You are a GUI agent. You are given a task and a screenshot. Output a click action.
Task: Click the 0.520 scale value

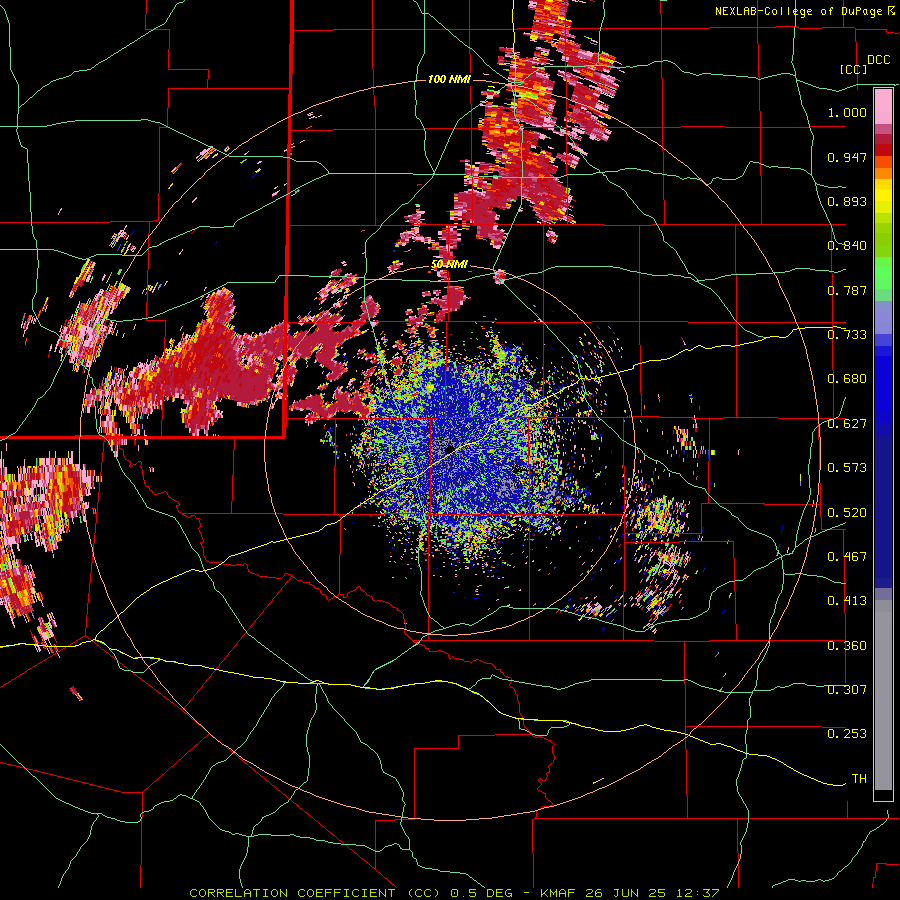coord(847,513)
